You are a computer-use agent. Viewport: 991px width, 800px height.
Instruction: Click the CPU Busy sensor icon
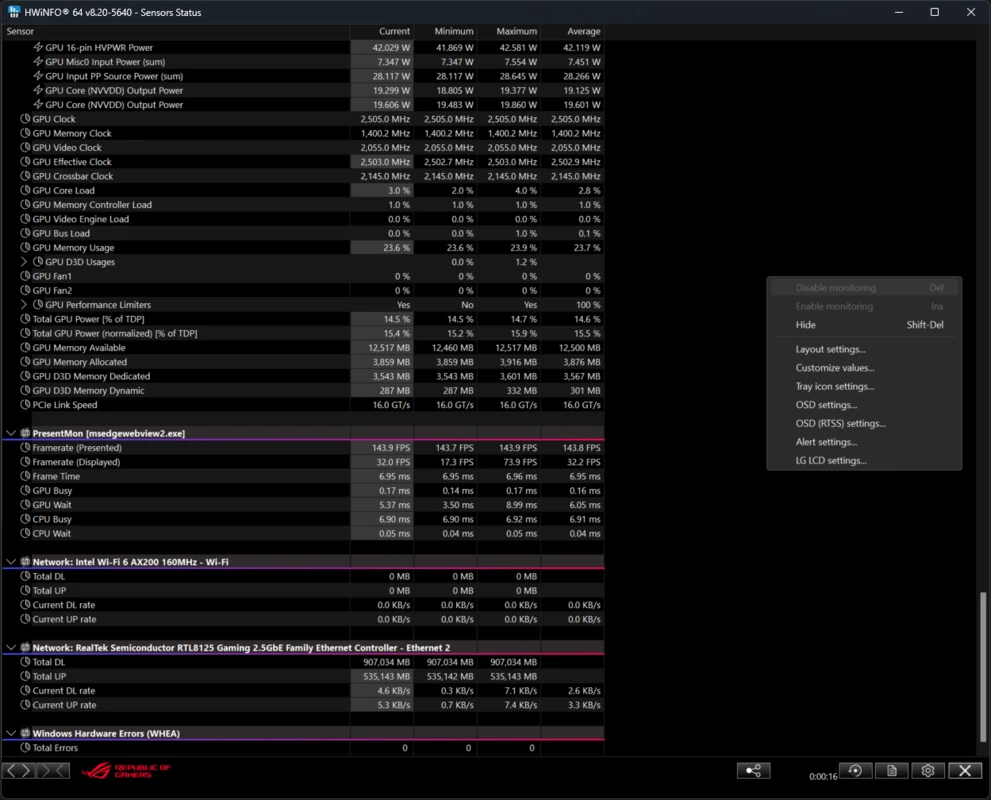25,519
